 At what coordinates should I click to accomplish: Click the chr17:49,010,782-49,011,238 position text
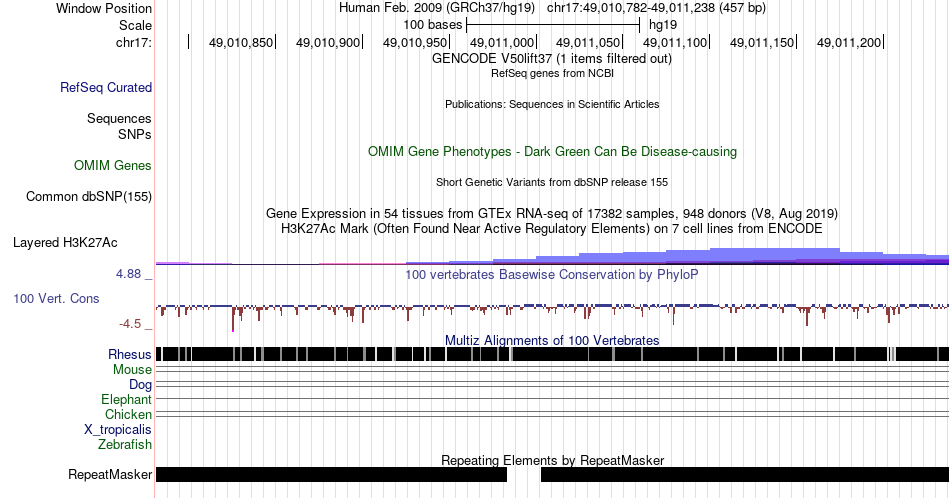pos(656,8)
